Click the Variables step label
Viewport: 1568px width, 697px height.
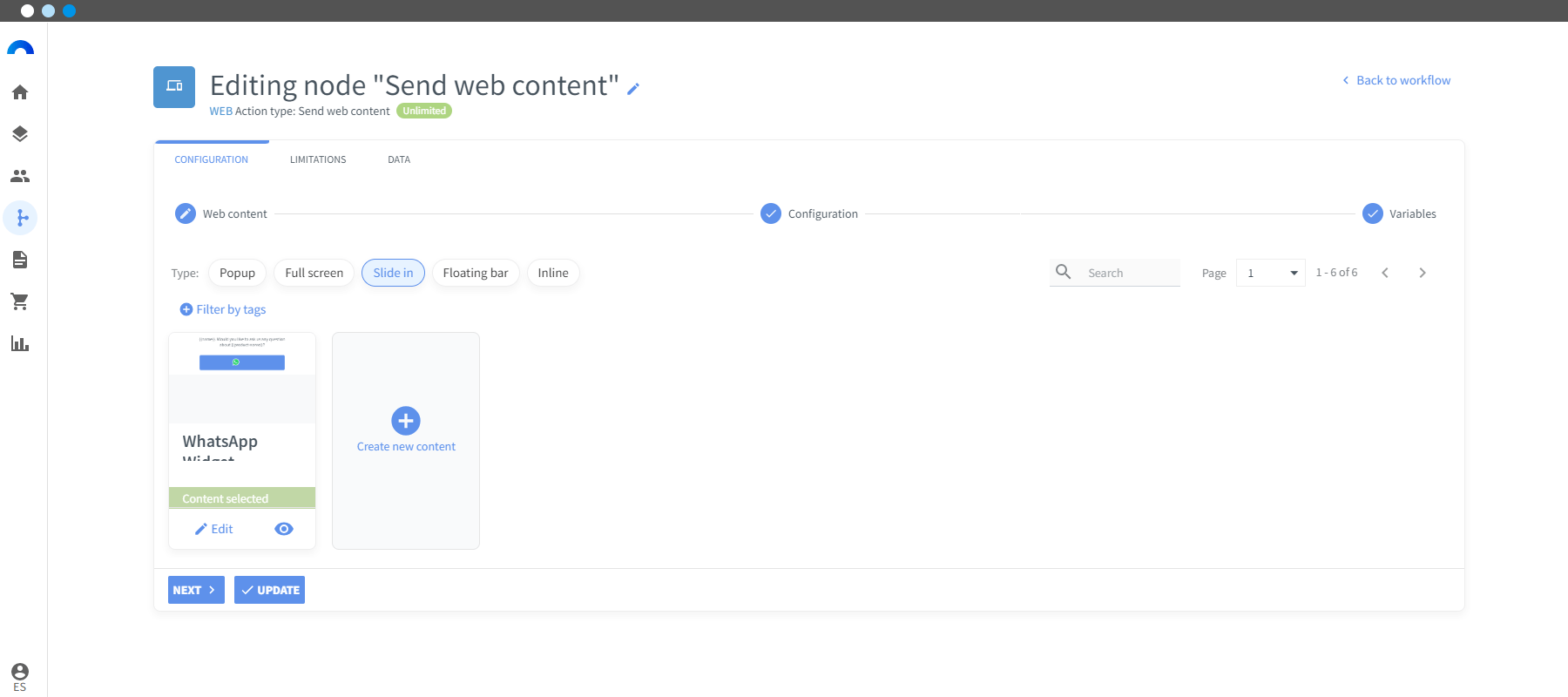(1413, 213)
